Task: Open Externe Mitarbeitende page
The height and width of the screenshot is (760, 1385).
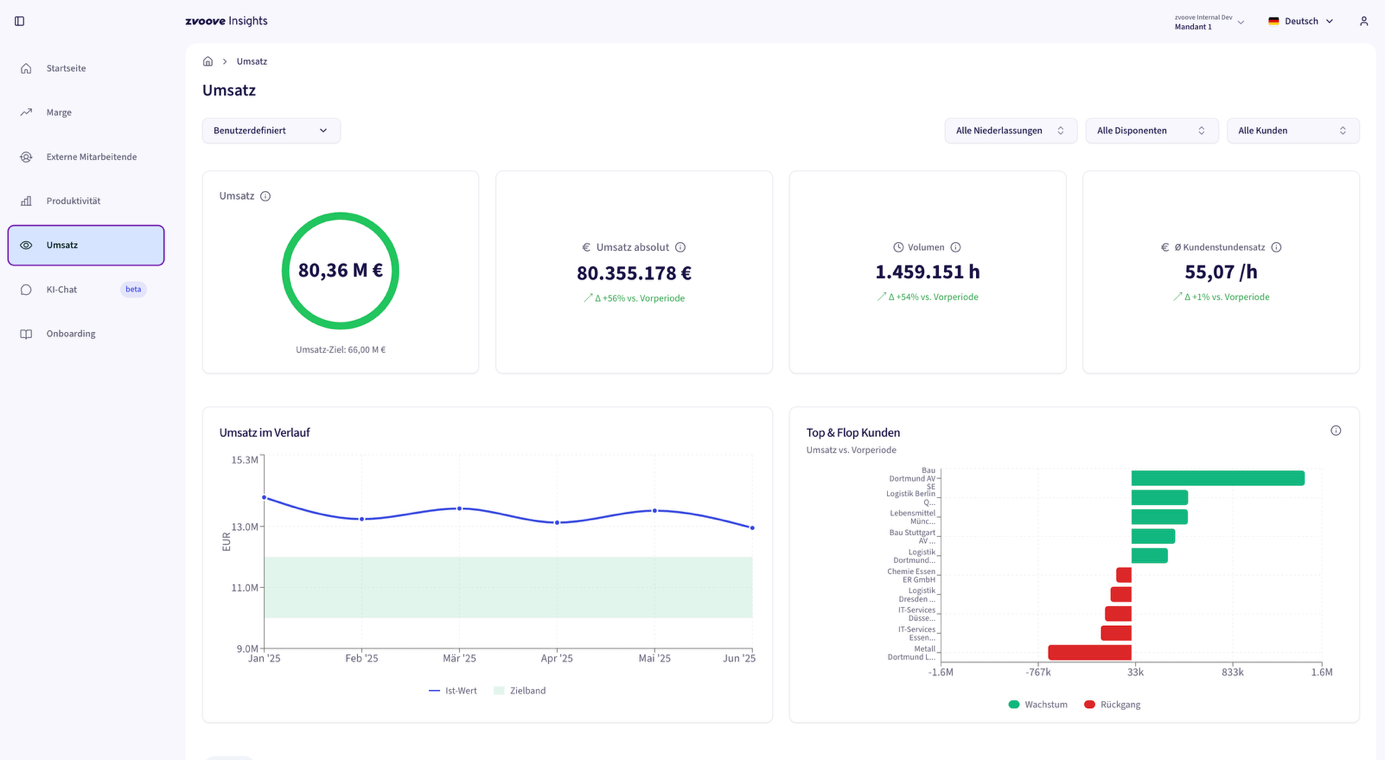Action: [x=91, y=157]
